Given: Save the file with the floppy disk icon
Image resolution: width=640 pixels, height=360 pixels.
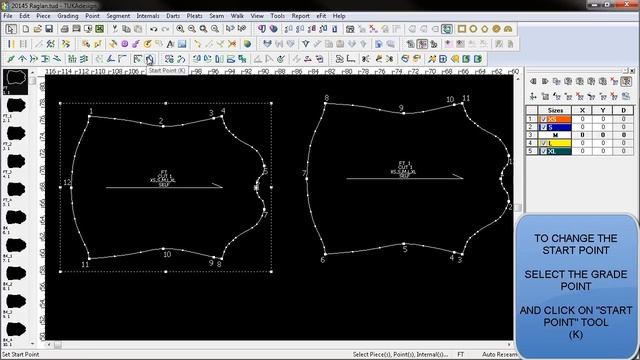Looking at the screenshot, I should pos(49,29).
